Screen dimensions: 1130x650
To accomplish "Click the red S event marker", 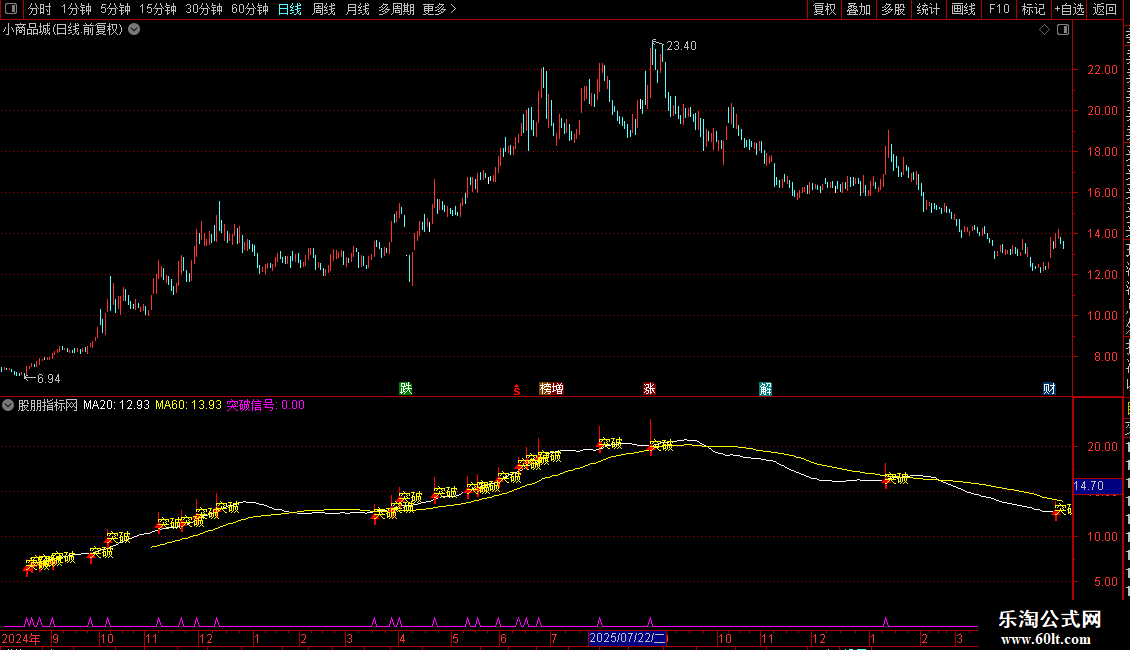I will [x=517, y=390].
